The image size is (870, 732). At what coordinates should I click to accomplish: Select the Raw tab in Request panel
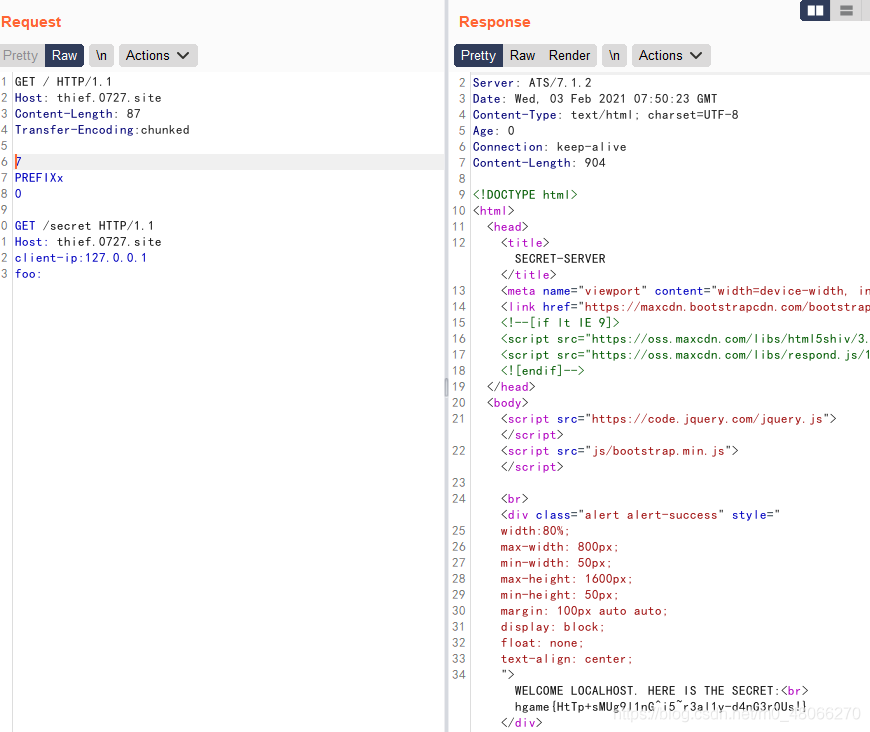pos(64,55)
